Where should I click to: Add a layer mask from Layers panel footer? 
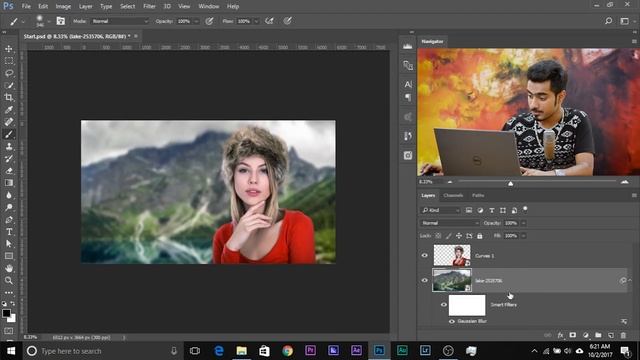pyautogui.click(x=573, y=335)
